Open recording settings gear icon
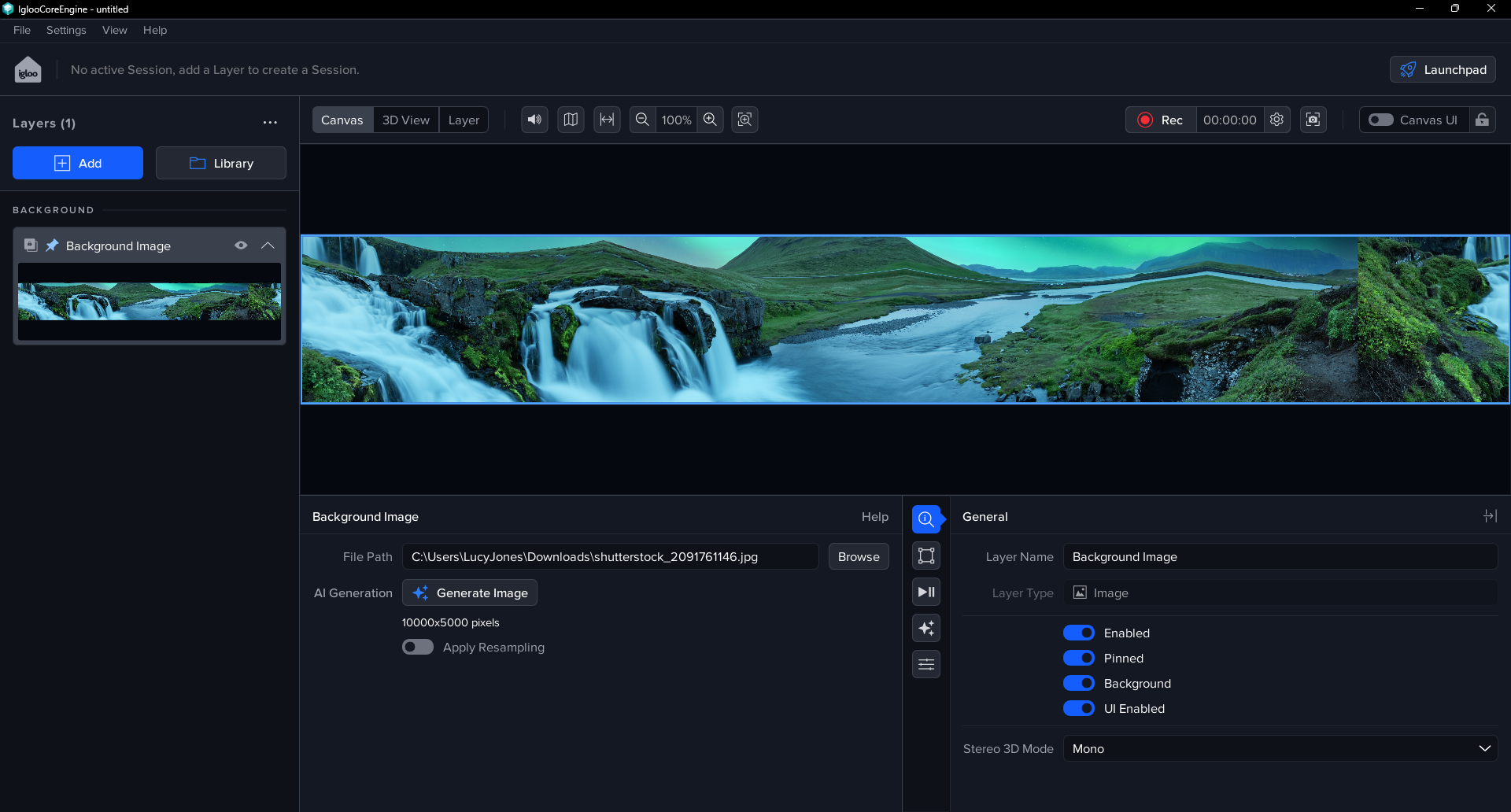This screenshot has height=812, width=1511. tap(1276, 120)
